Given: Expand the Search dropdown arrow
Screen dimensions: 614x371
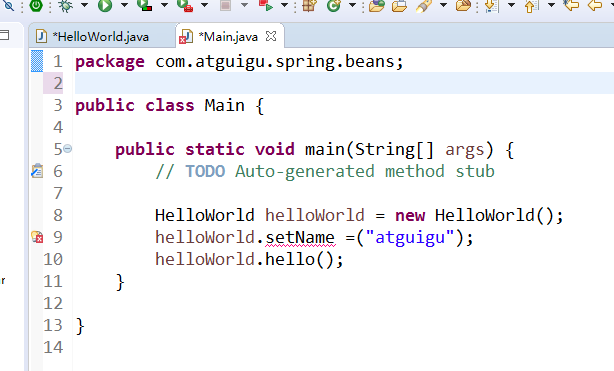Looking at the screenshot, I should pyautogui.click(x=443, y=5).
